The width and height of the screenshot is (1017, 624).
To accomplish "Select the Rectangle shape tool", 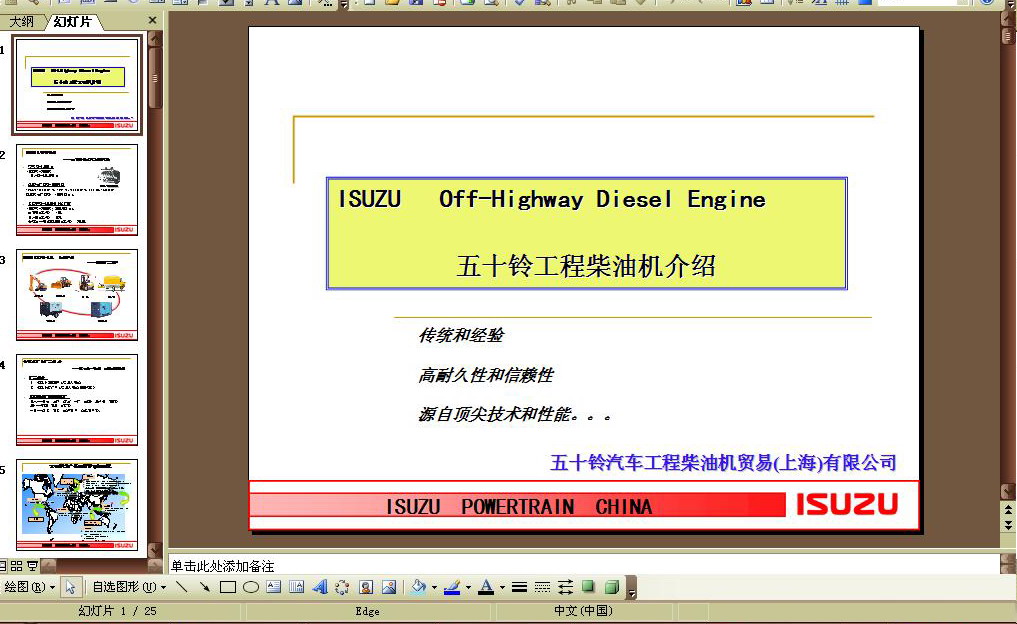I will 228,587.
